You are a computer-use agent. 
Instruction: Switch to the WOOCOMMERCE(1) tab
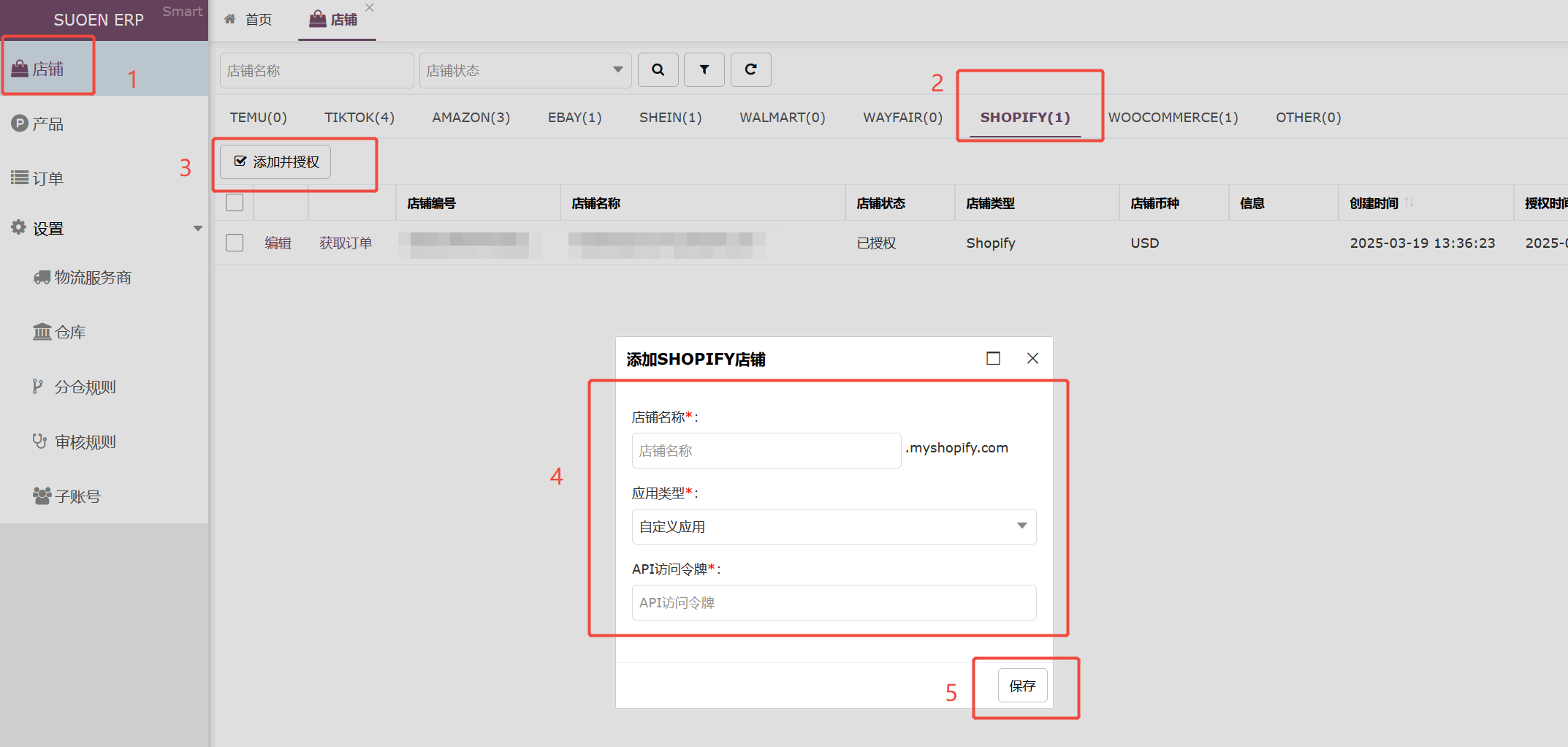(1173, 118)
